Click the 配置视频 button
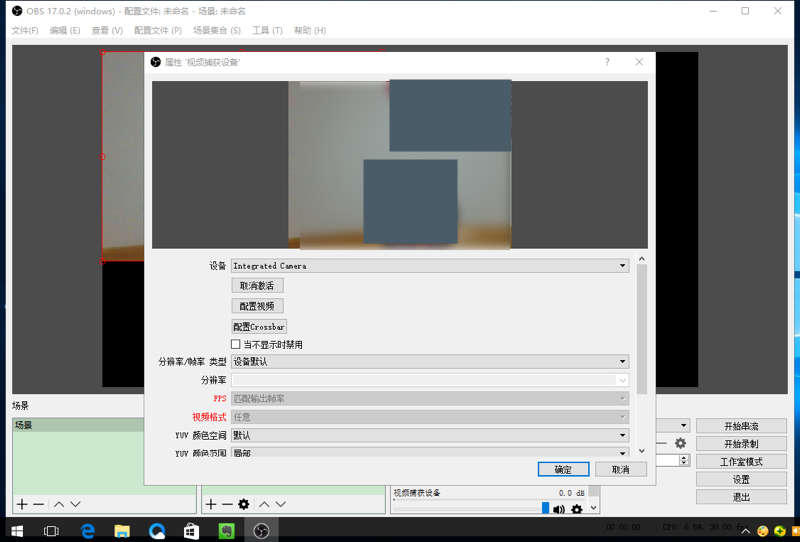 click(x=257, y=306)
